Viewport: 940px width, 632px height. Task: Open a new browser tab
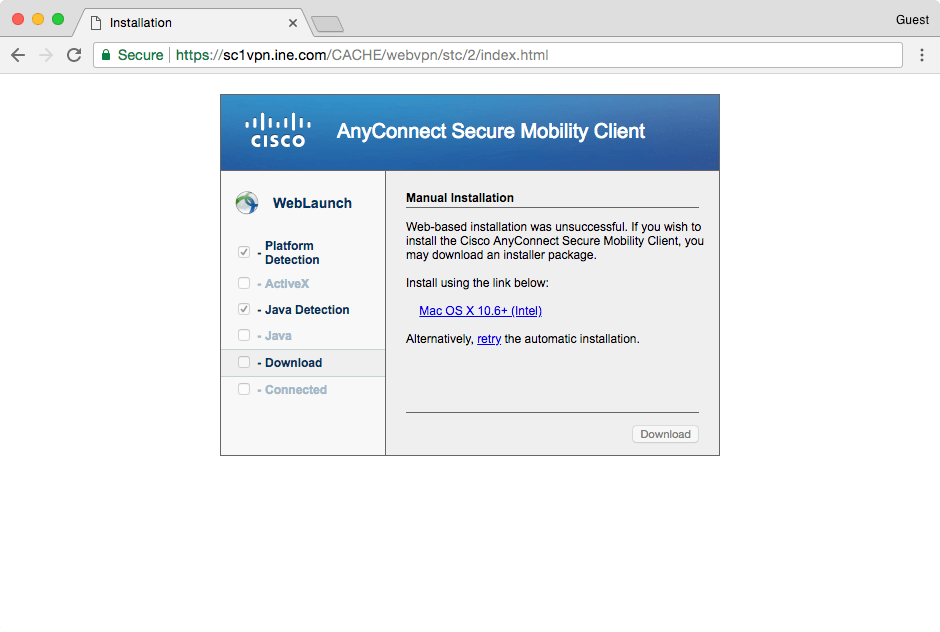[327, 22]
